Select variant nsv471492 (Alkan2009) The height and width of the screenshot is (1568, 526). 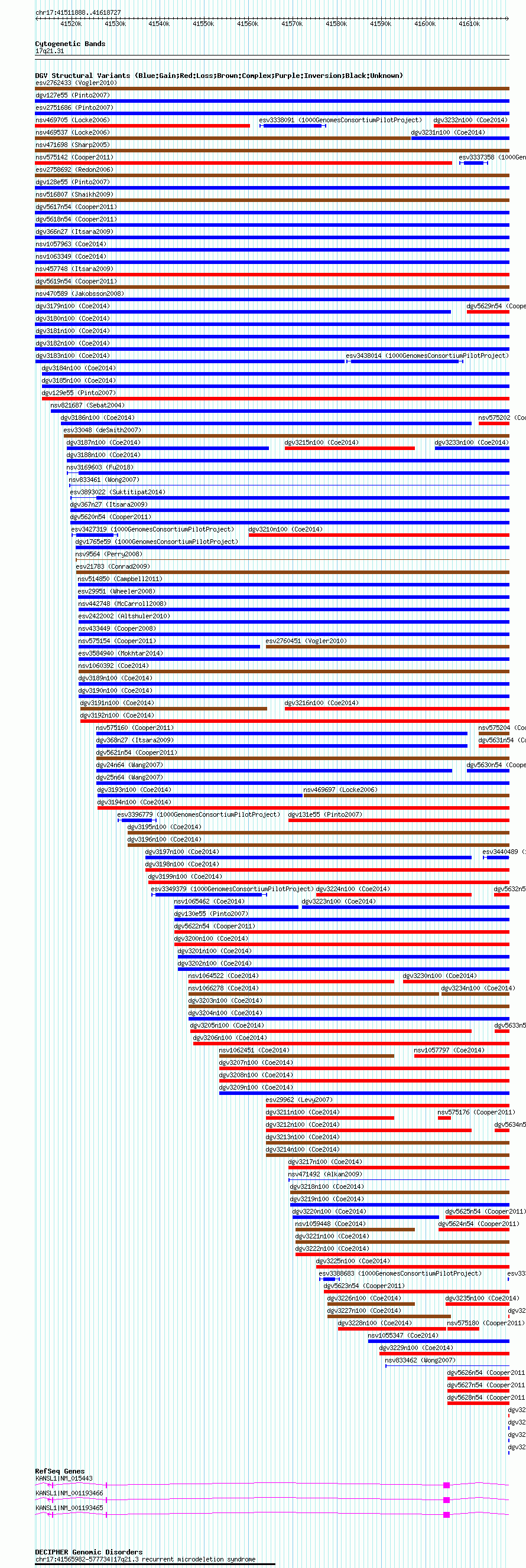(324, 1174)
